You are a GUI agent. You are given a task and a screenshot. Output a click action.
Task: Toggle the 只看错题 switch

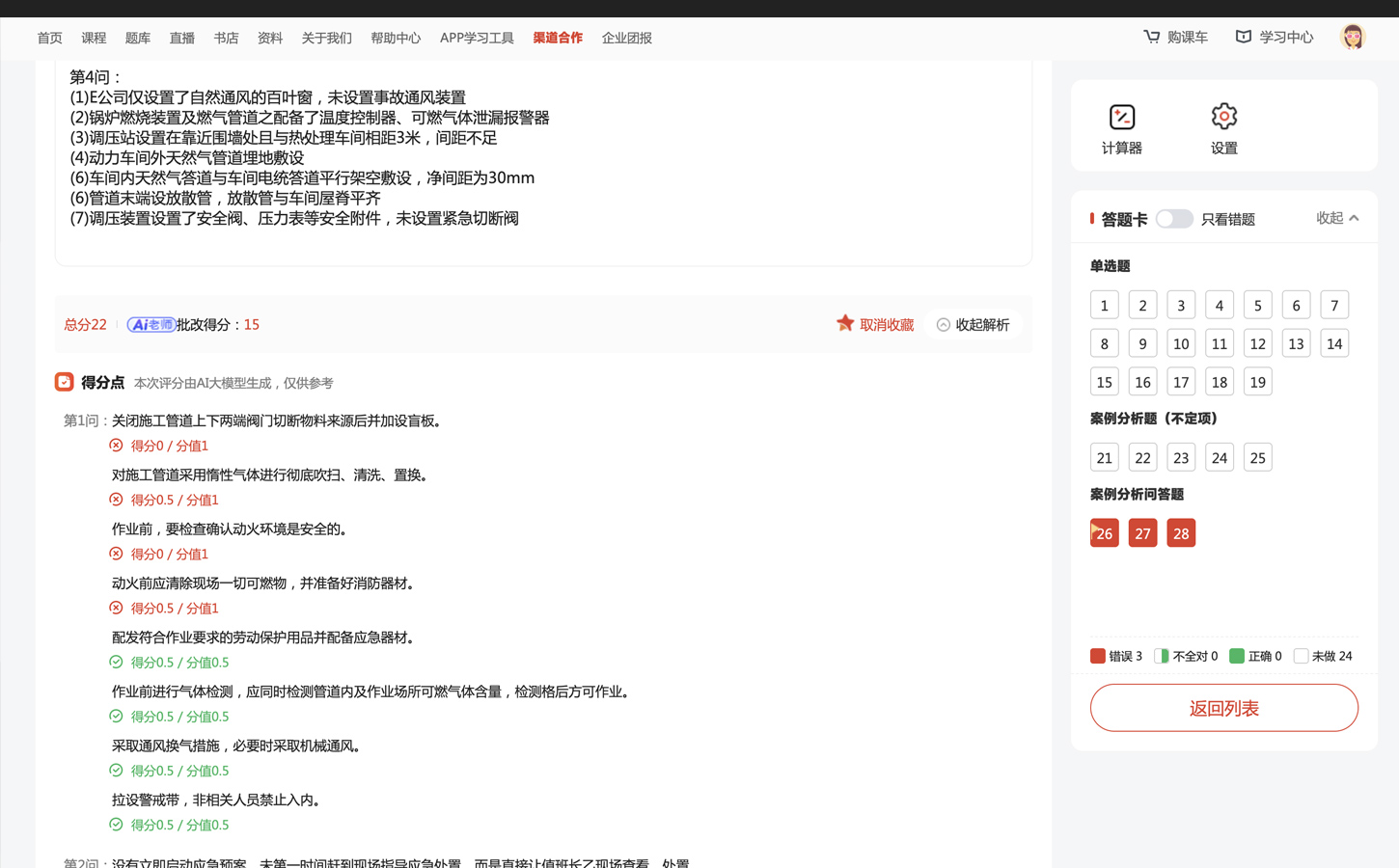1173,219
